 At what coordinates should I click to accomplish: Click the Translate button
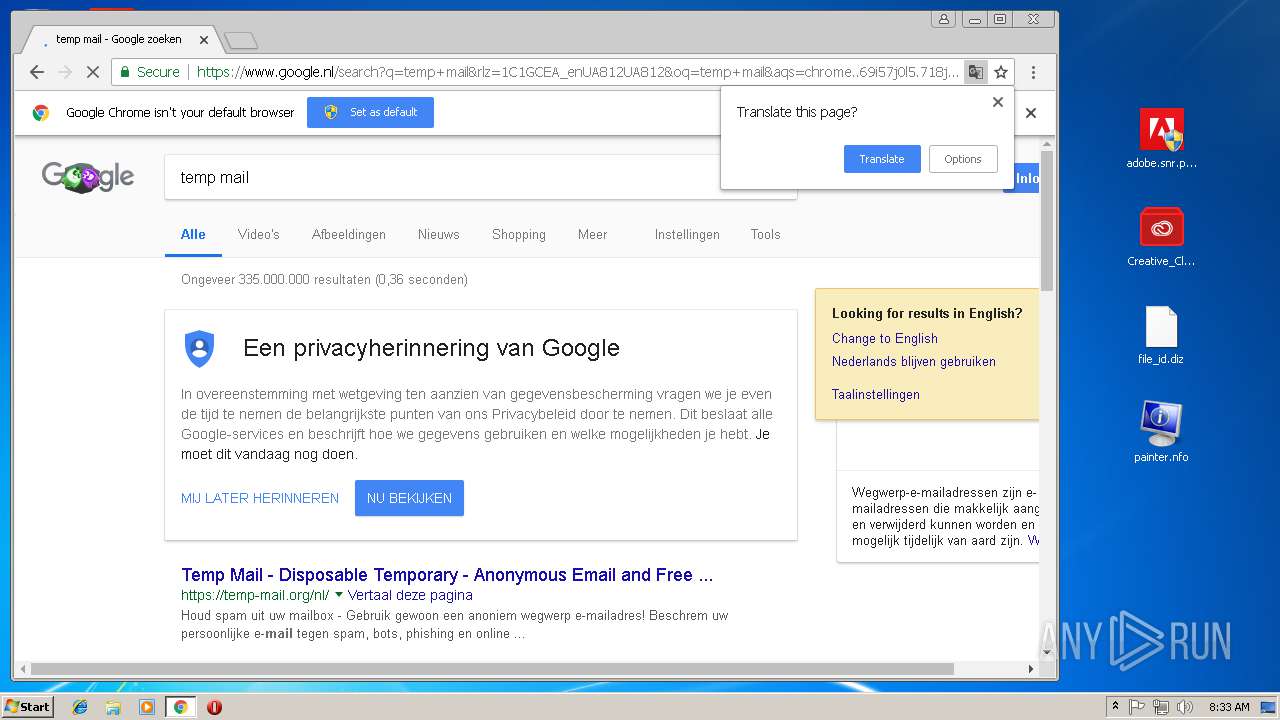[x=882, y=159]
